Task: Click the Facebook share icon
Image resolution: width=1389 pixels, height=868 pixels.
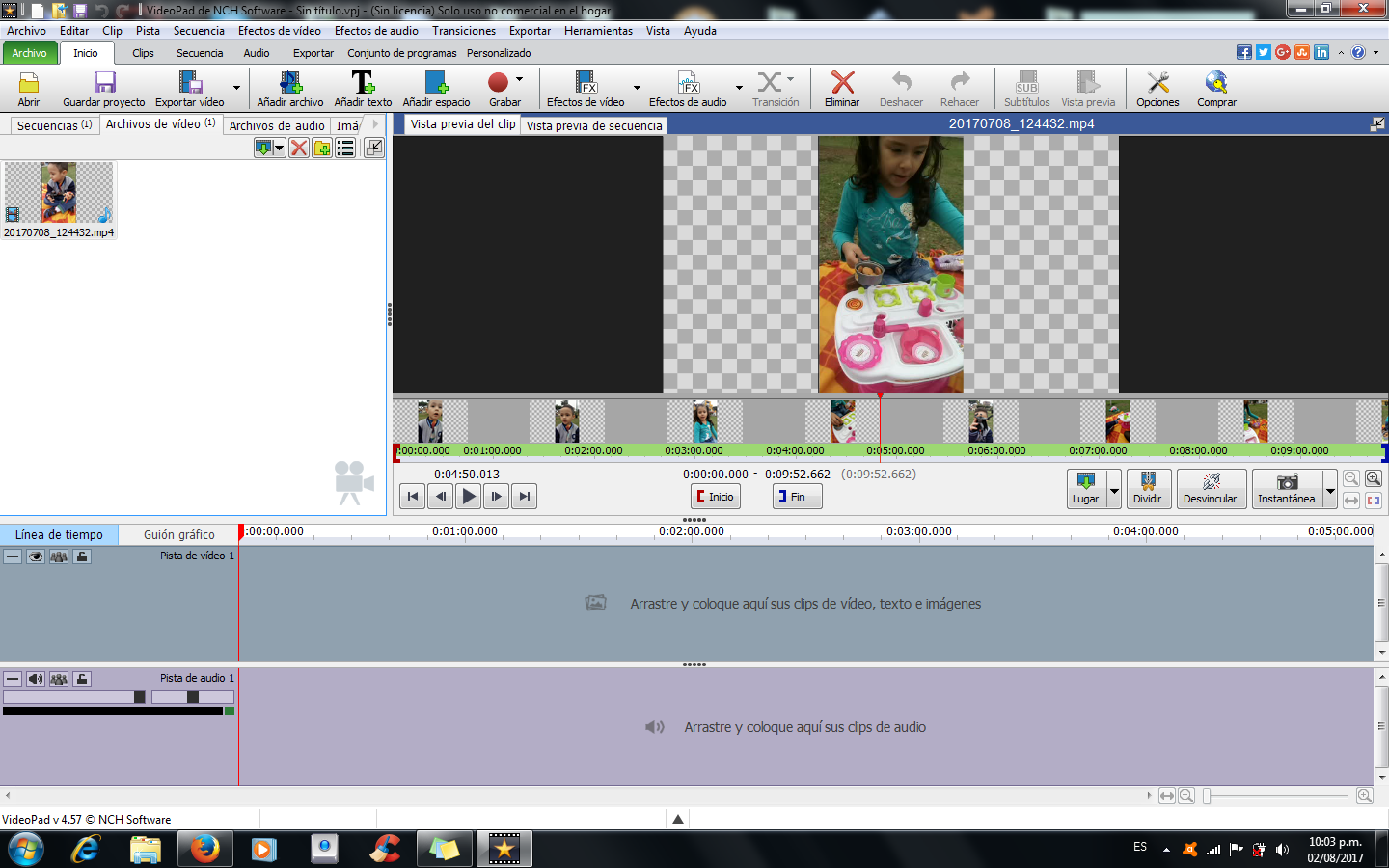Action: pyautogui.click(x=1244, y=52)
